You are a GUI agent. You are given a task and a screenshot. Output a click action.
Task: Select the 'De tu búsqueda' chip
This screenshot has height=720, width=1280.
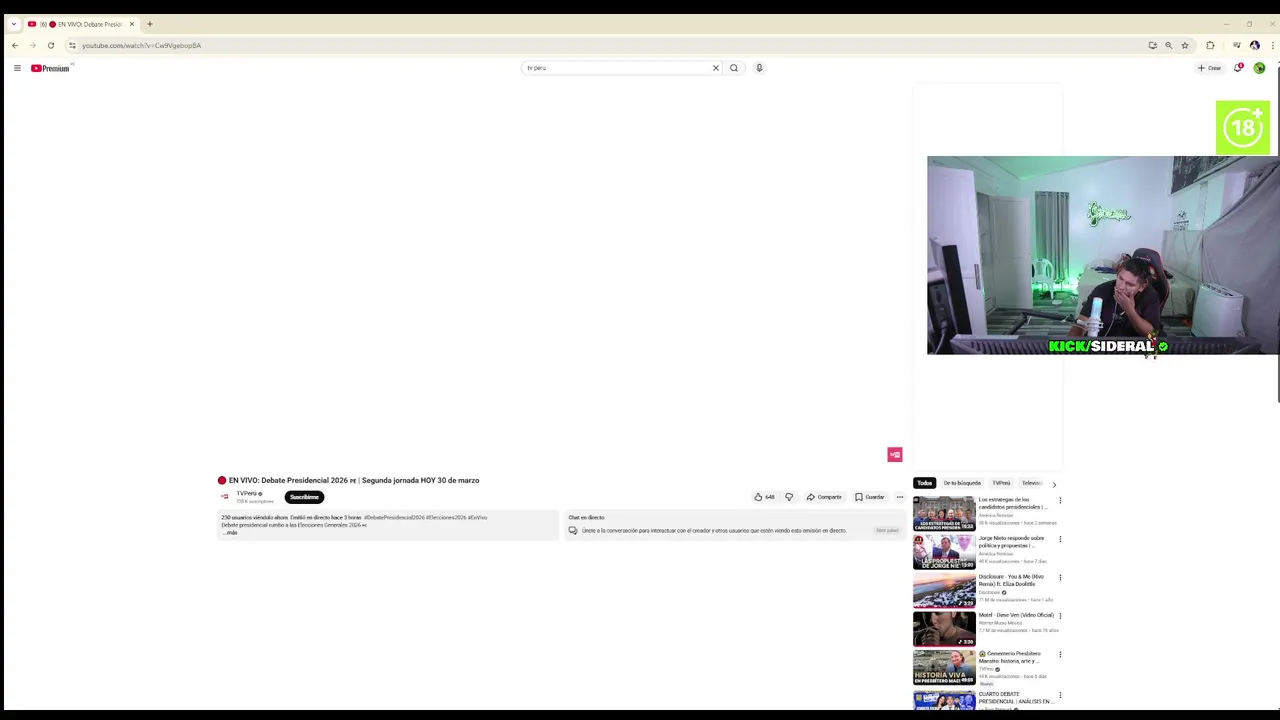(x=962, y=483)
